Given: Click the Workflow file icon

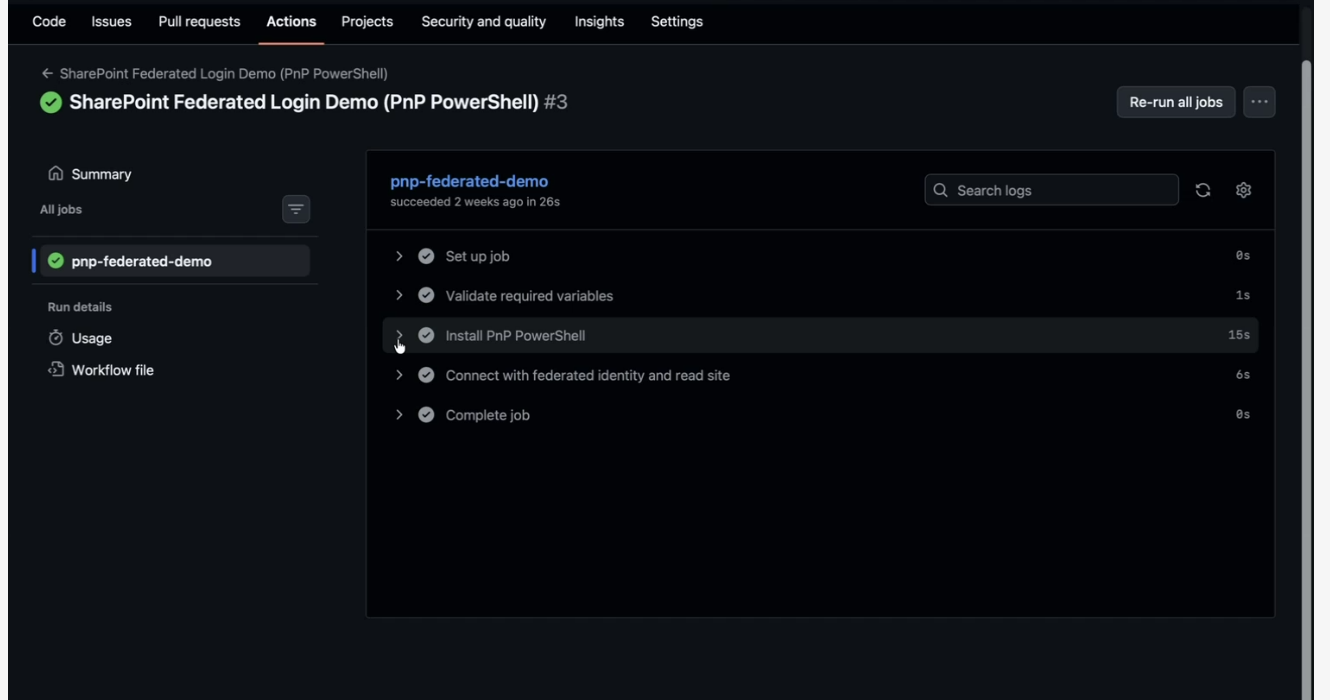Looking at the screenshot, I should pos(56,370).
